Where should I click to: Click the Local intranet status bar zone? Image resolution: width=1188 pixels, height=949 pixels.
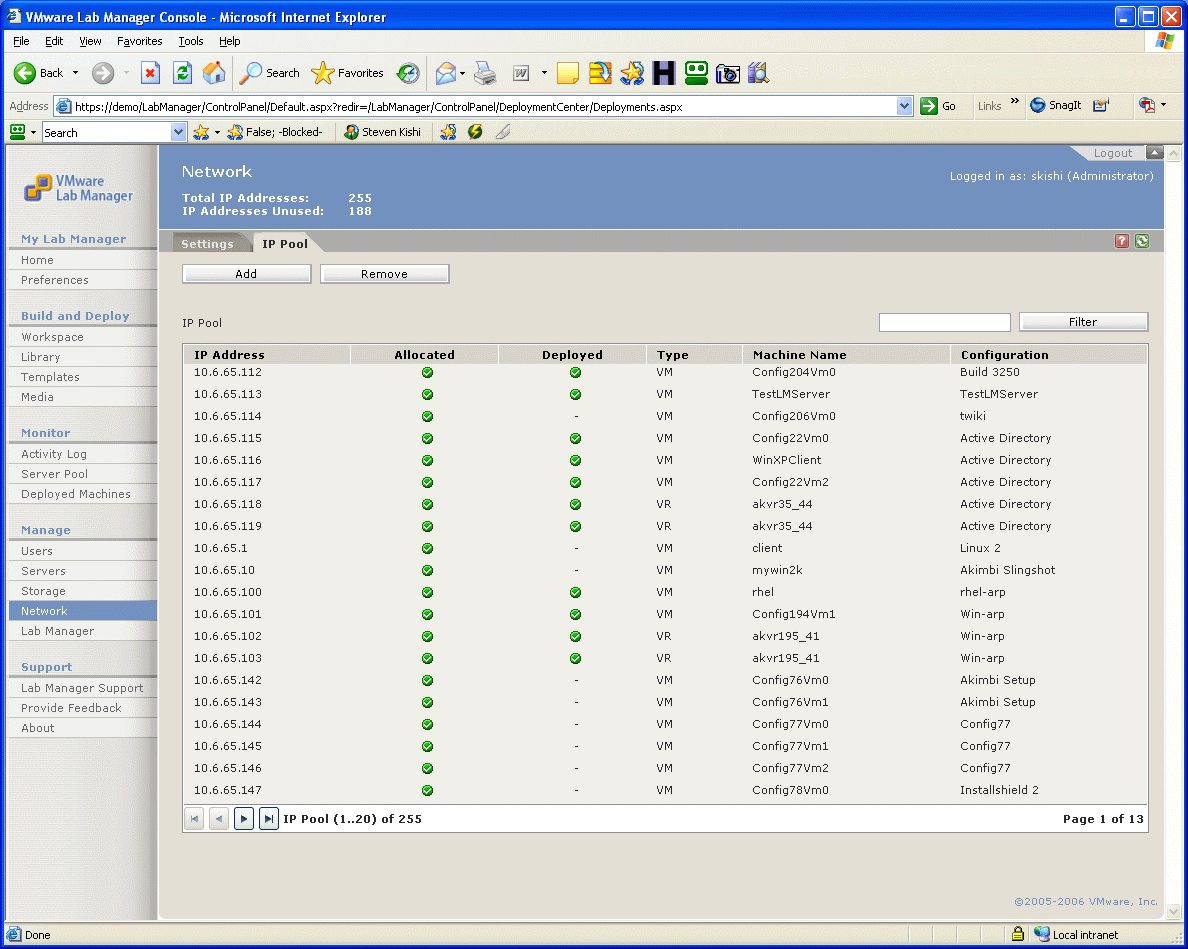coord(1076,935)
